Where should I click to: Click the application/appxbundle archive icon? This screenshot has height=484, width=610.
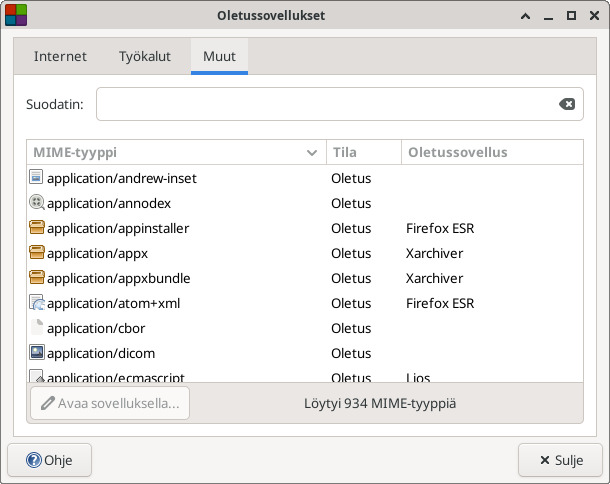pyautogui.click(x=37, y=278)
